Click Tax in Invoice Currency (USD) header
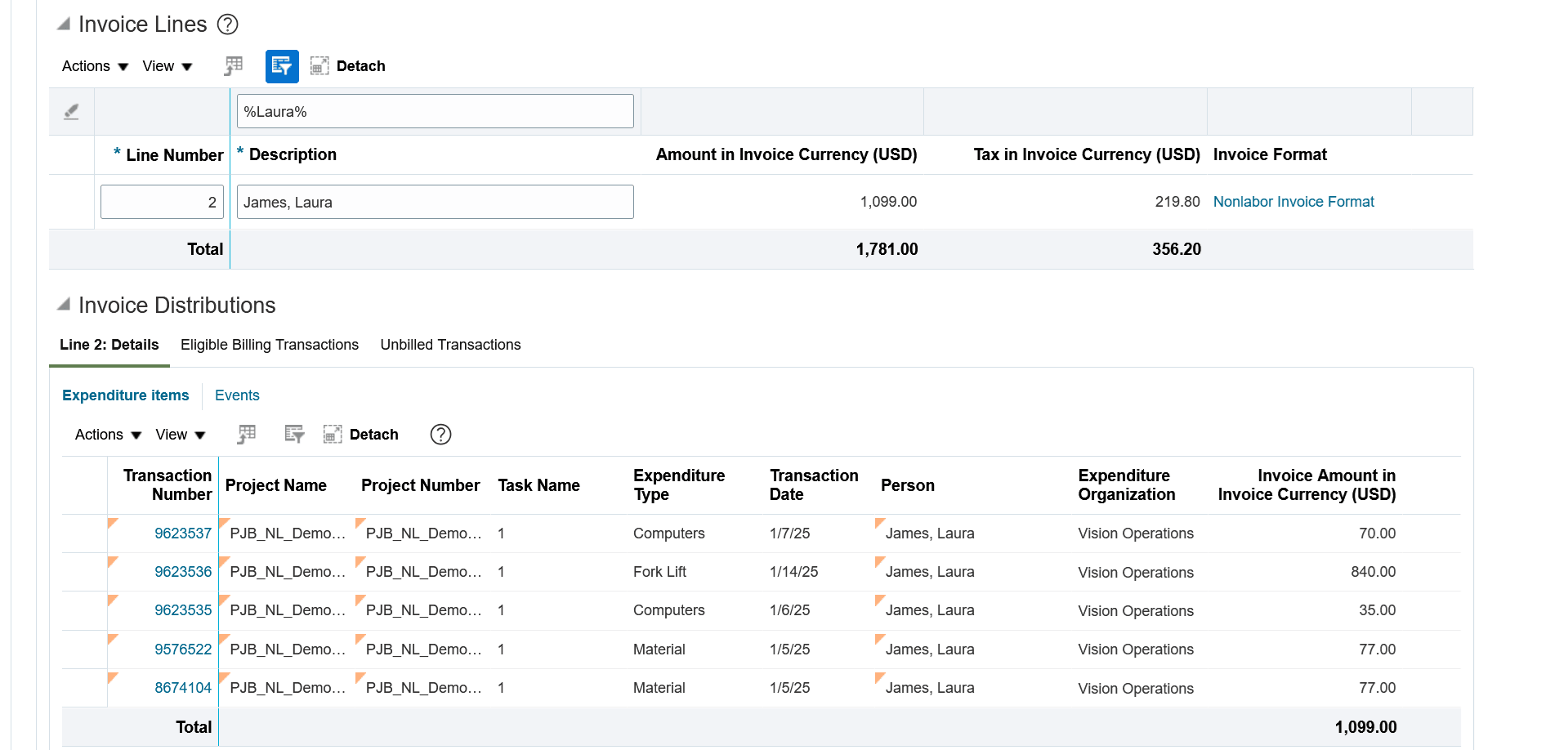1568x750 pixels. point(1087,154)
